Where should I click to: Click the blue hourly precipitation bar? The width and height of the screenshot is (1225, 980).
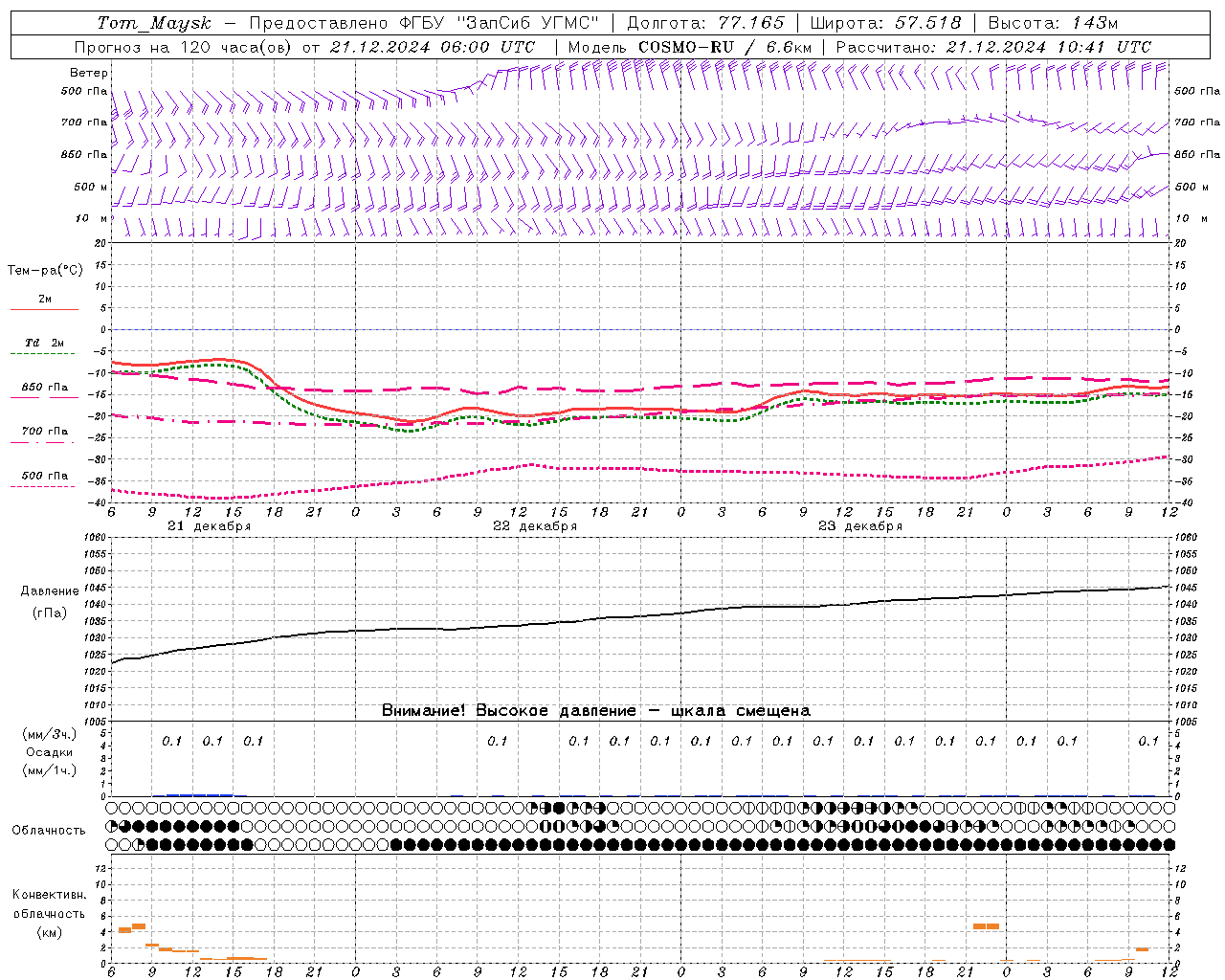pos(199,794)
